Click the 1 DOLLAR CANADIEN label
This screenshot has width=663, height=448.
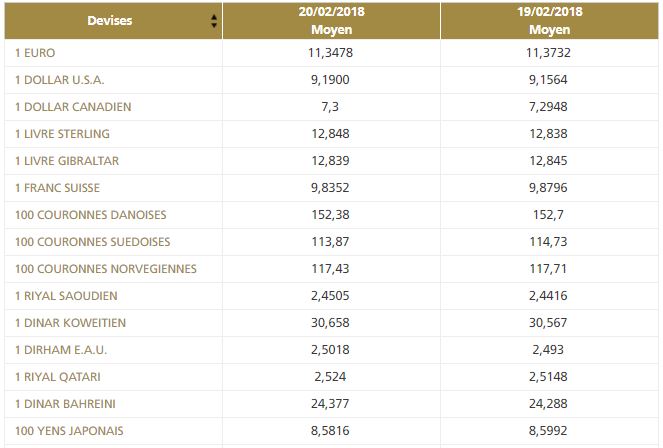point(73,107)
